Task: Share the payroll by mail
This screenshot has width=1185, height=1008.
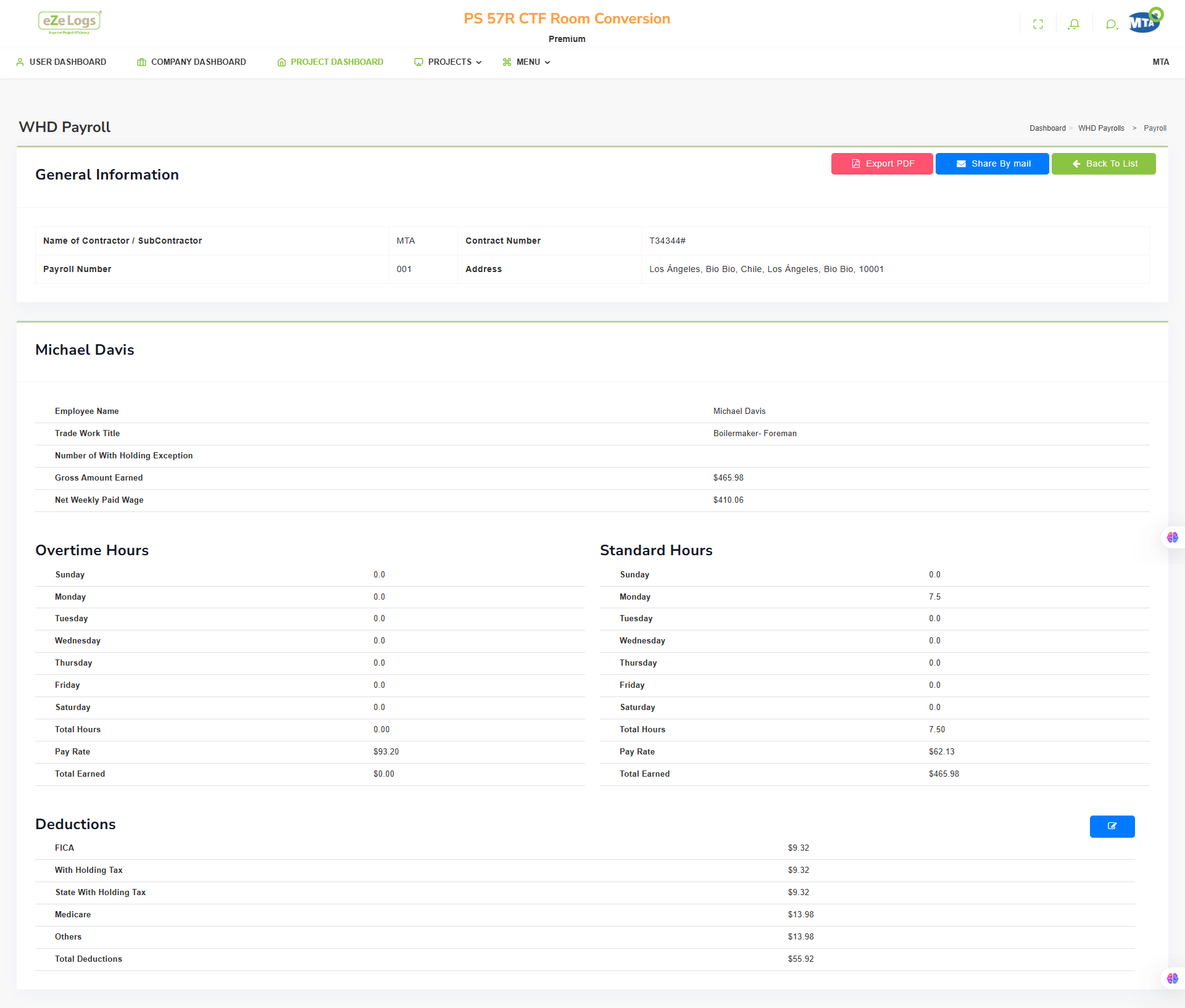Action: [992, 163]
